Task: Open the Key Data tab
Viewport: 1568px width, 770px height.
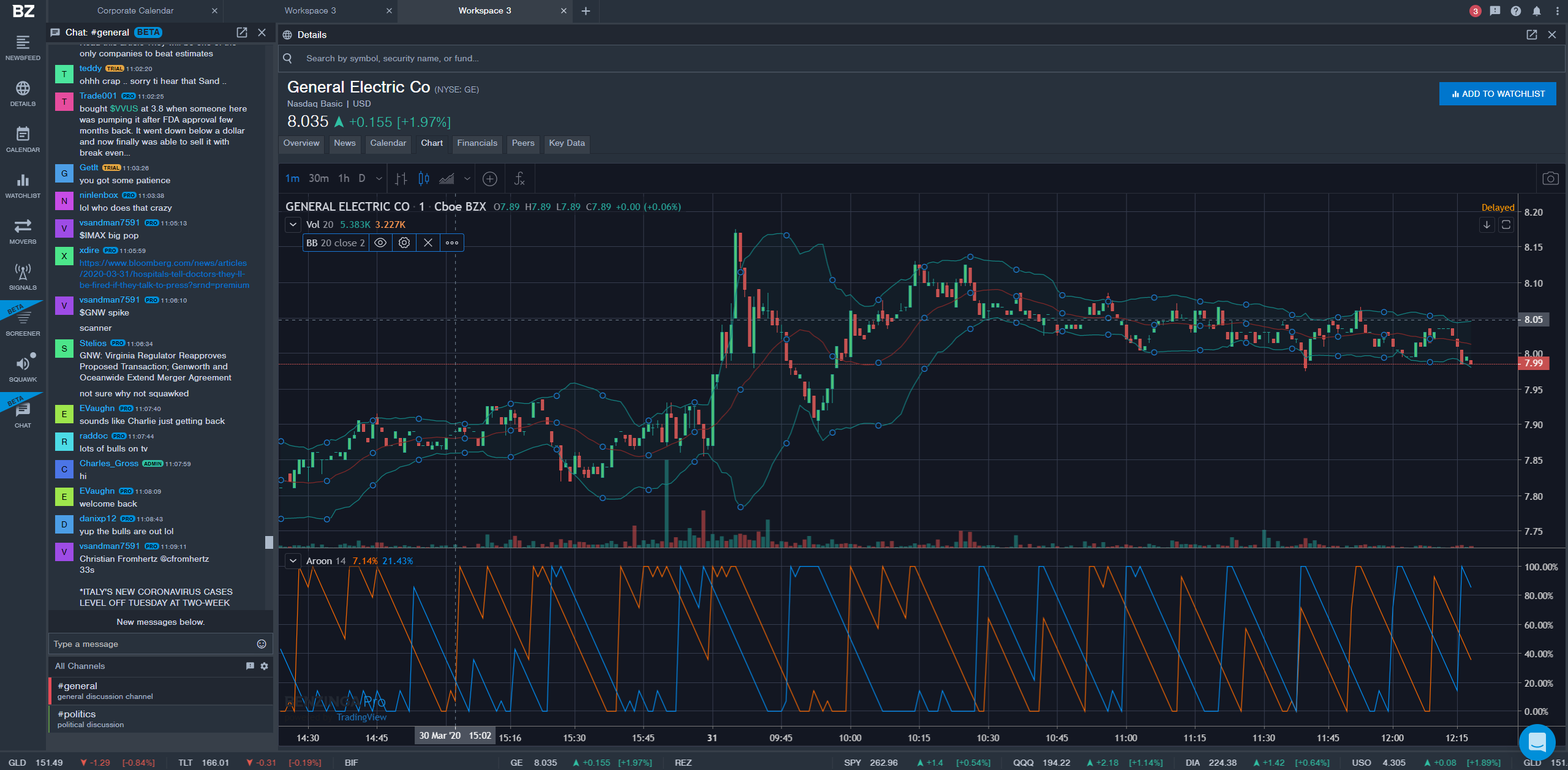Action: [x=567, y=143]
